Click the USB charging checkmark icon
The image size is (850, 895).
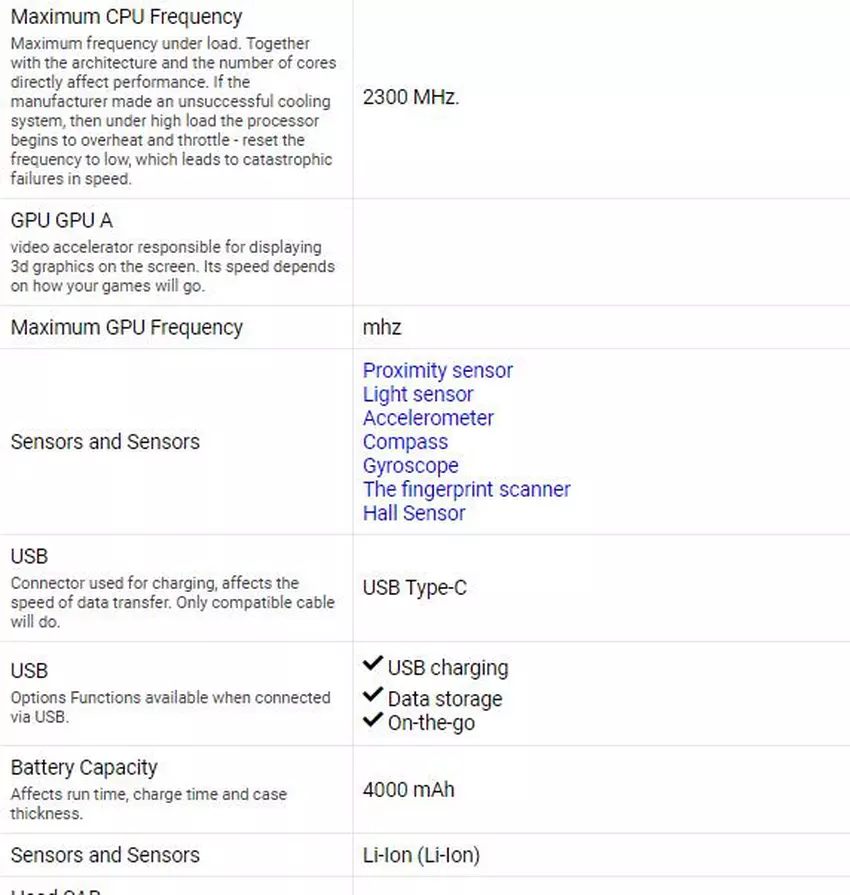(373, 665)
